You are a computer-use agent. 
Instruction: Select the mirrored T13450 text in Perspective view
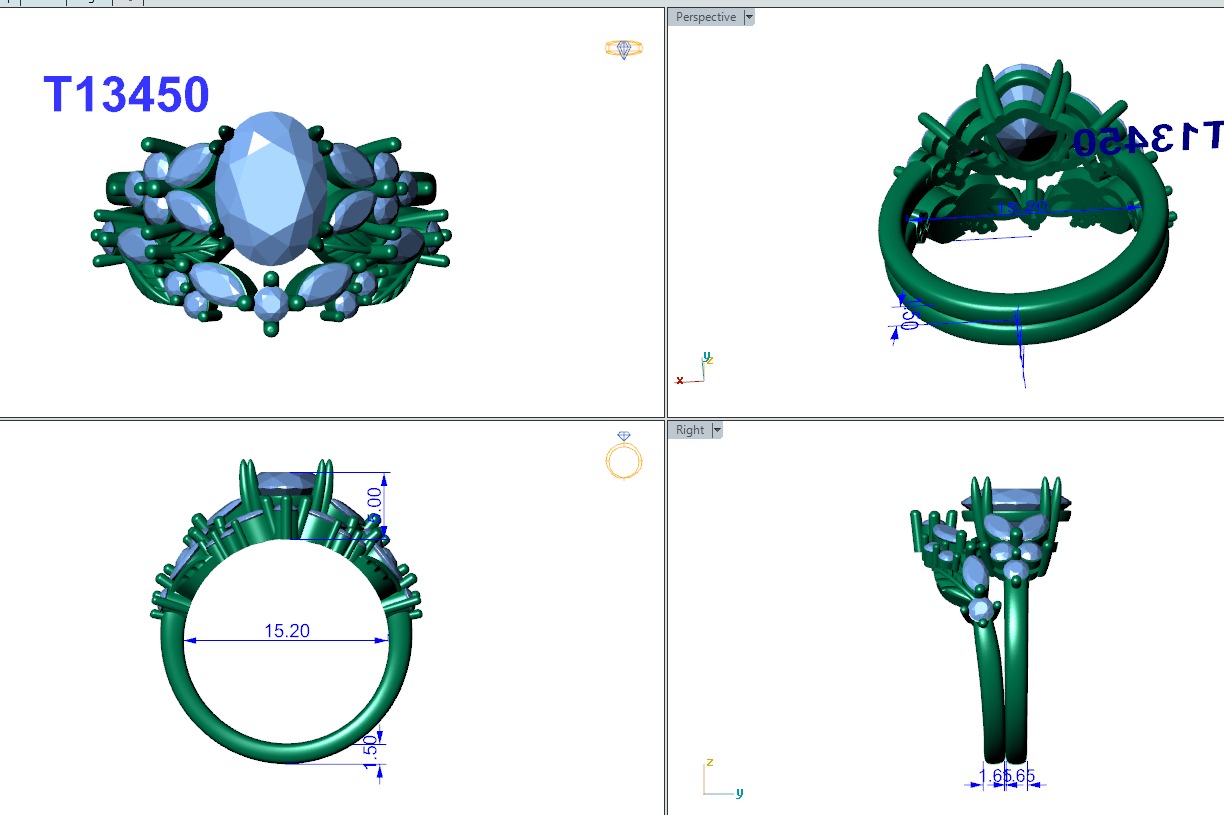point(1148,139)
